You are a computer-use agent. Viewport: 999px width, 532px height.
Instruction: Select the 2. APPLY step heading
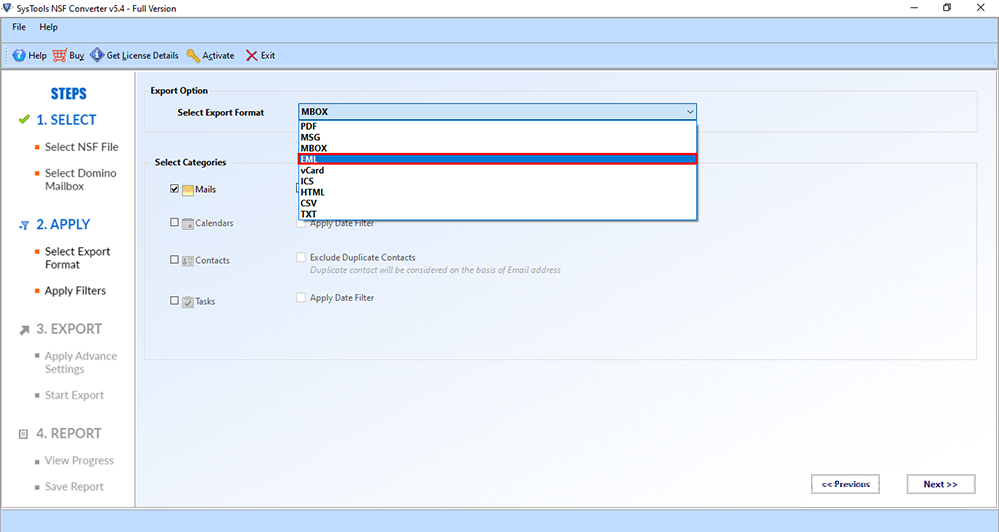(x=63, y=224)
